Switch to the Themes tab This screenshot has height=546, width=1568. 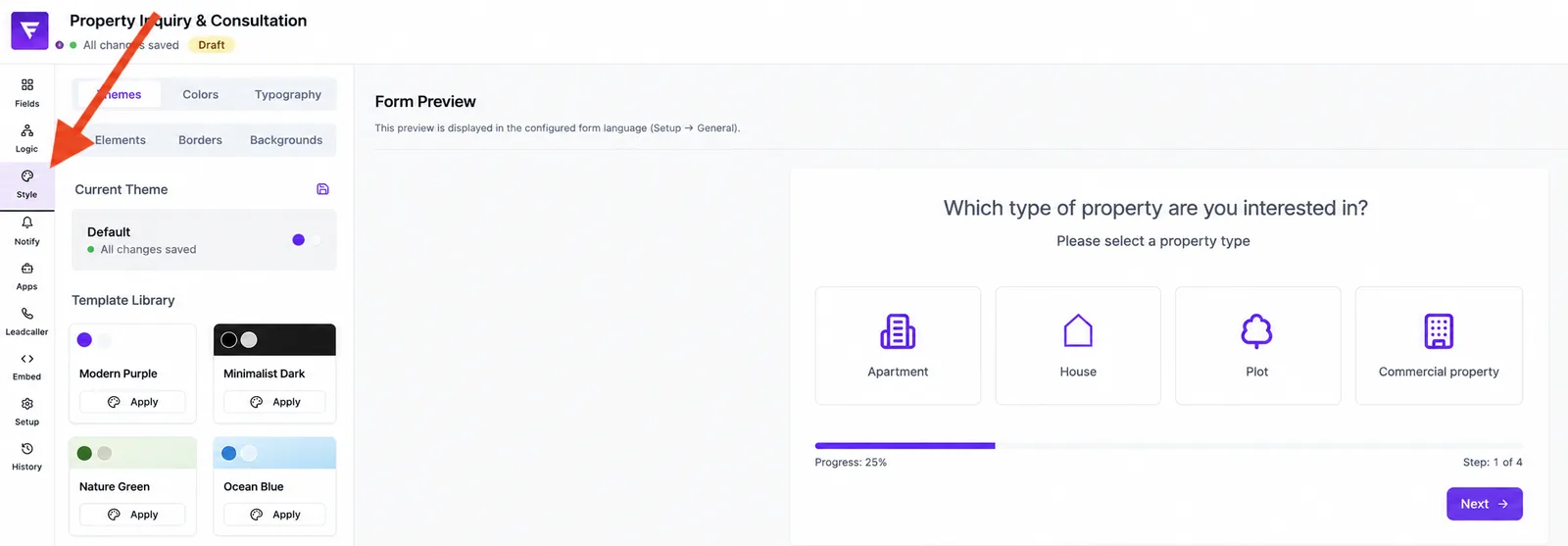pos(120,94)
